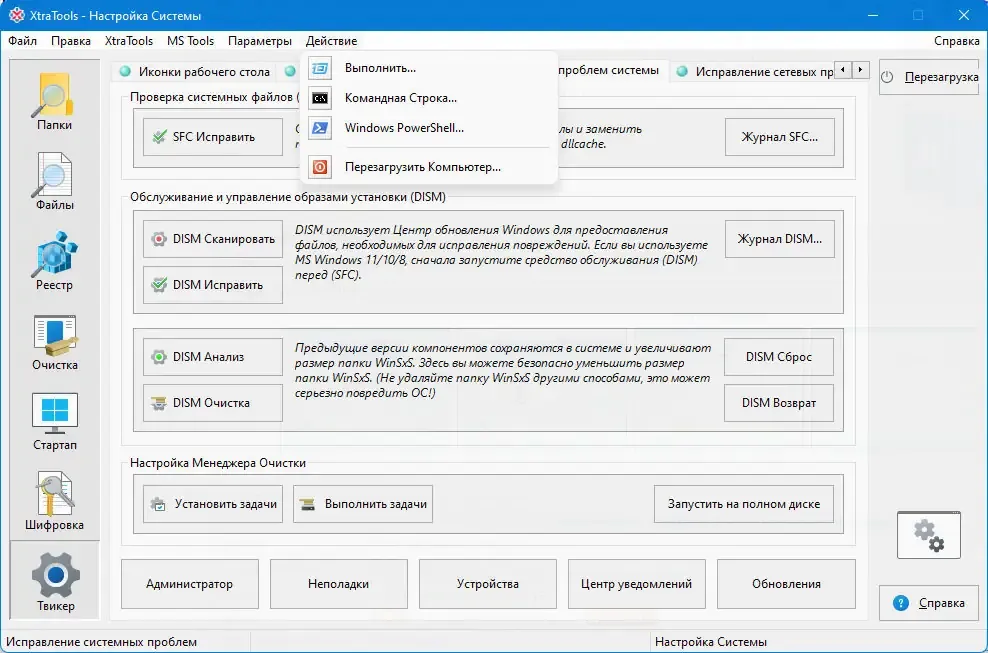Open the MS Tools menu

tap(190, 41)
